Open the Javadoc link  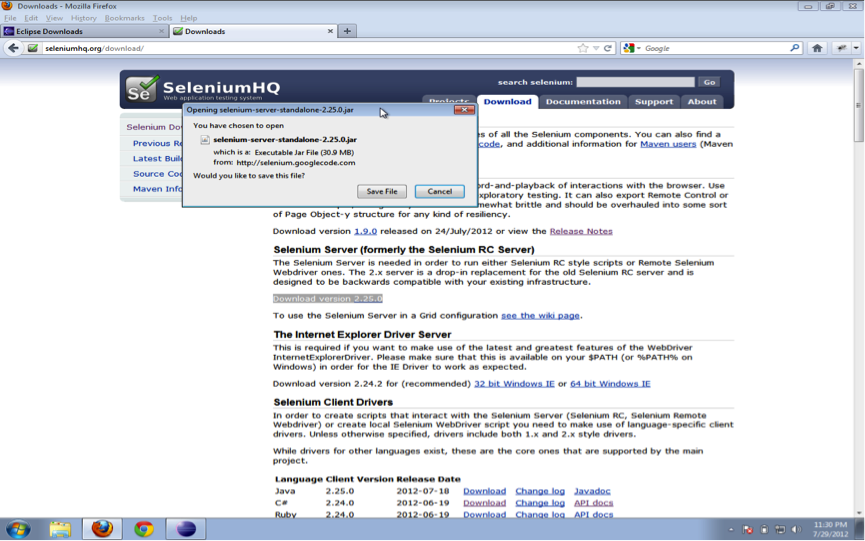coord(592,491)
